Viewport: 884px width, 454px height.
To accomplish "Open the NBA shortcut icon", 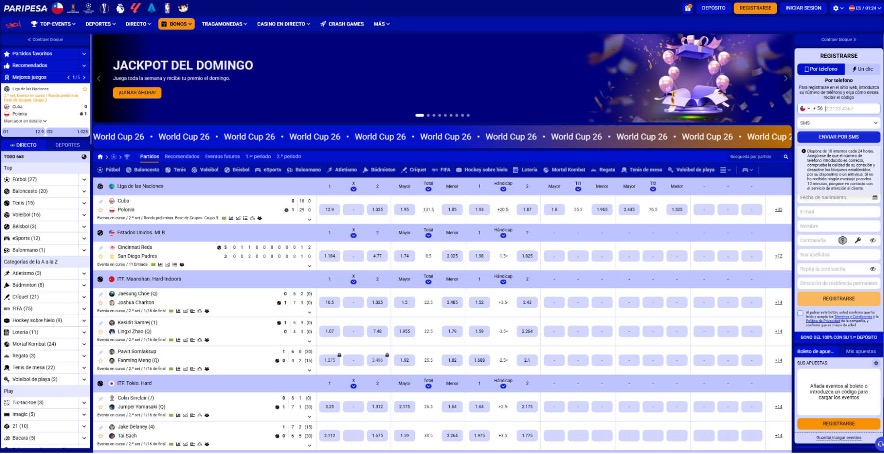I will (167, 8).
